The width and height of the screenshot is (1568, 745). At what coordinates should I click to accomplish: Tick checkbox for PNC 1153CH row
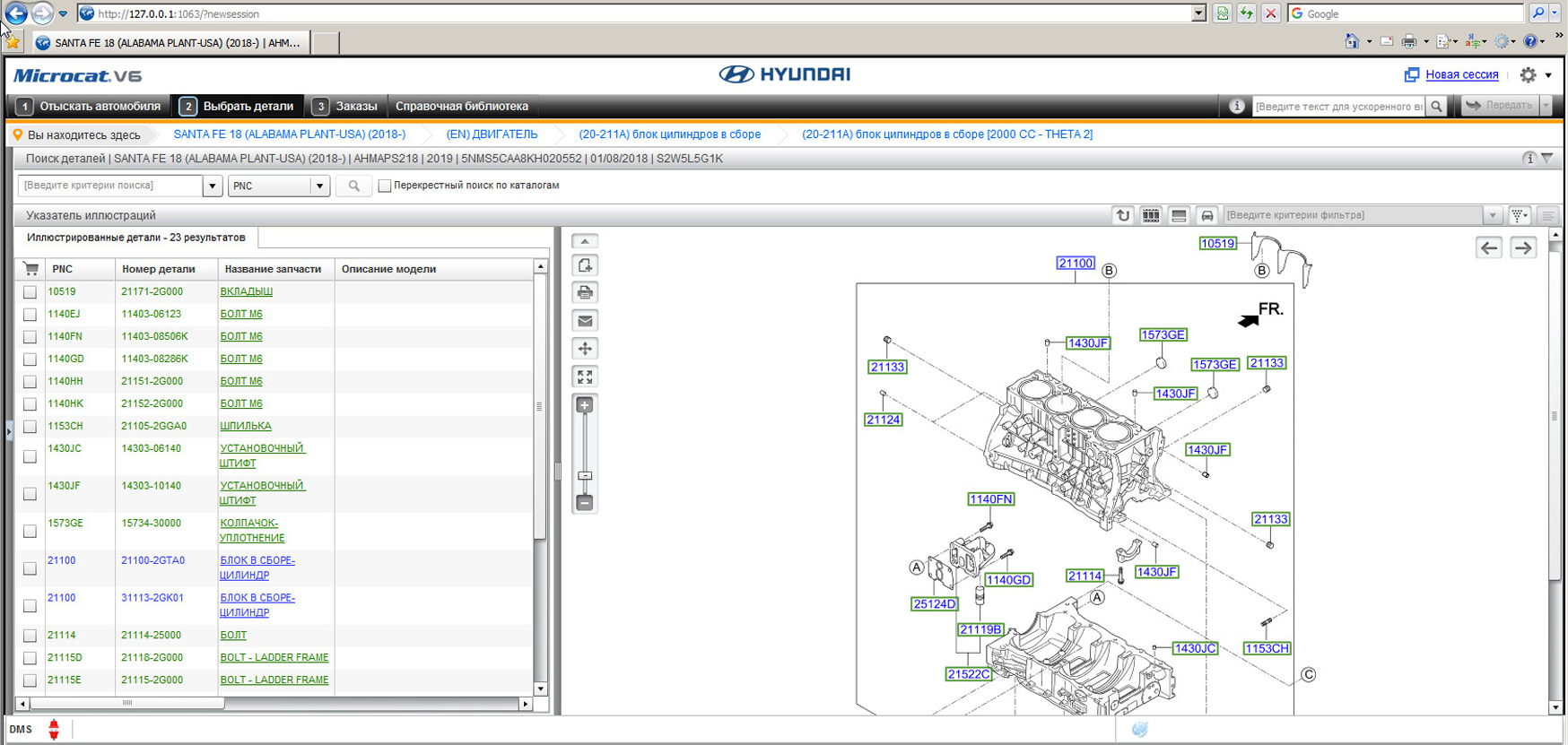pos(30,427)
